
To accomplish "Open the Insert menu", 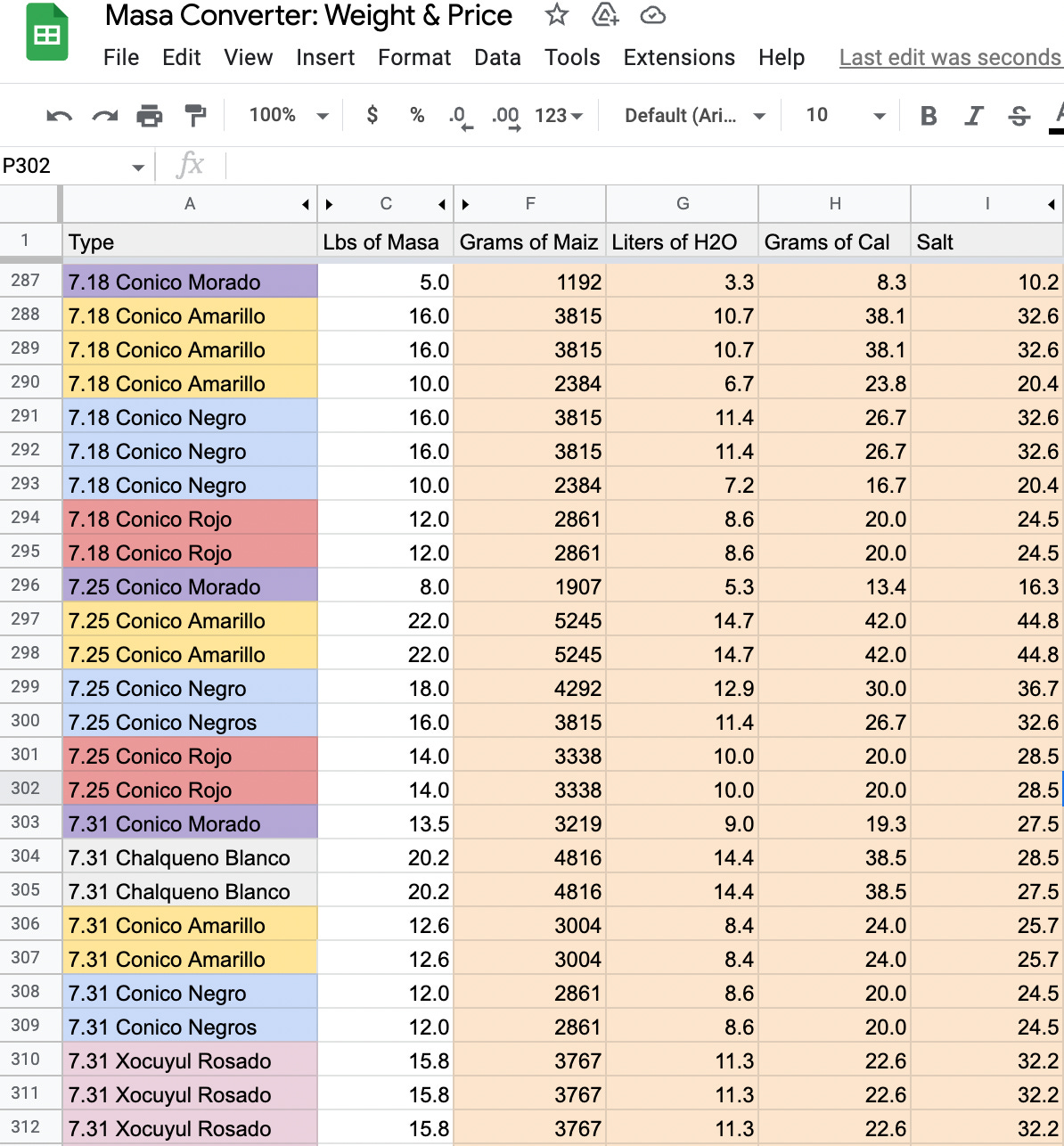I will click(325, 57).
